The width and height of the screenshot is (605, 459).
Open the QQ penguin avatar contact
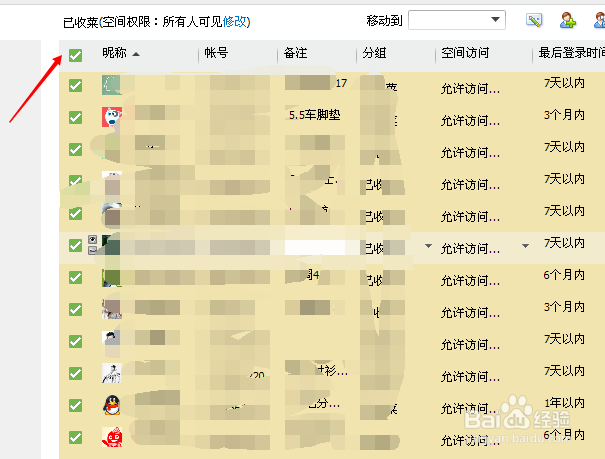112,405
